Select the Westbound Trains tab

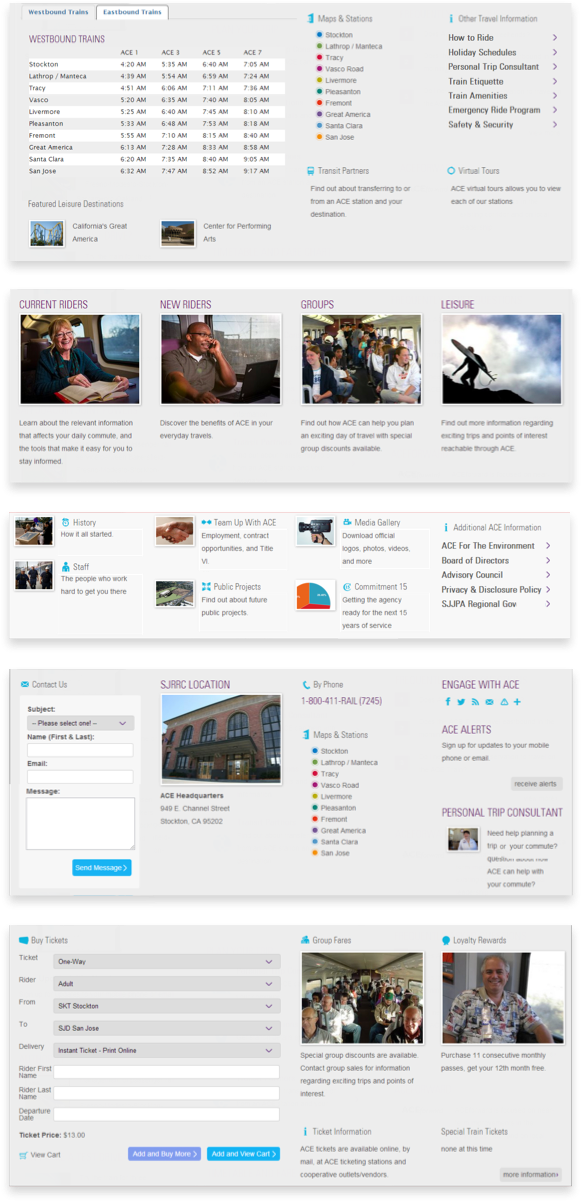(x=58, y=12)
